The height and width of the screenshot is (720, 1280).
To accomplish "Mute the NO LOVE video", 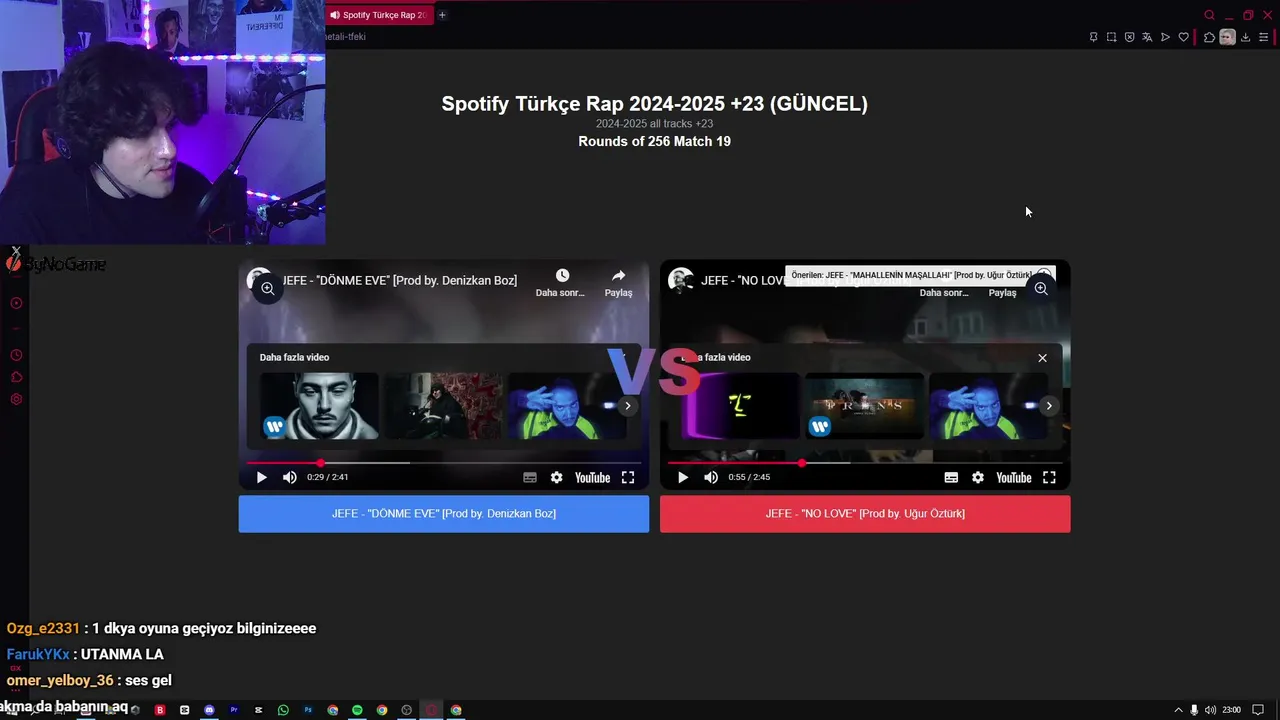I will (710, 478).
